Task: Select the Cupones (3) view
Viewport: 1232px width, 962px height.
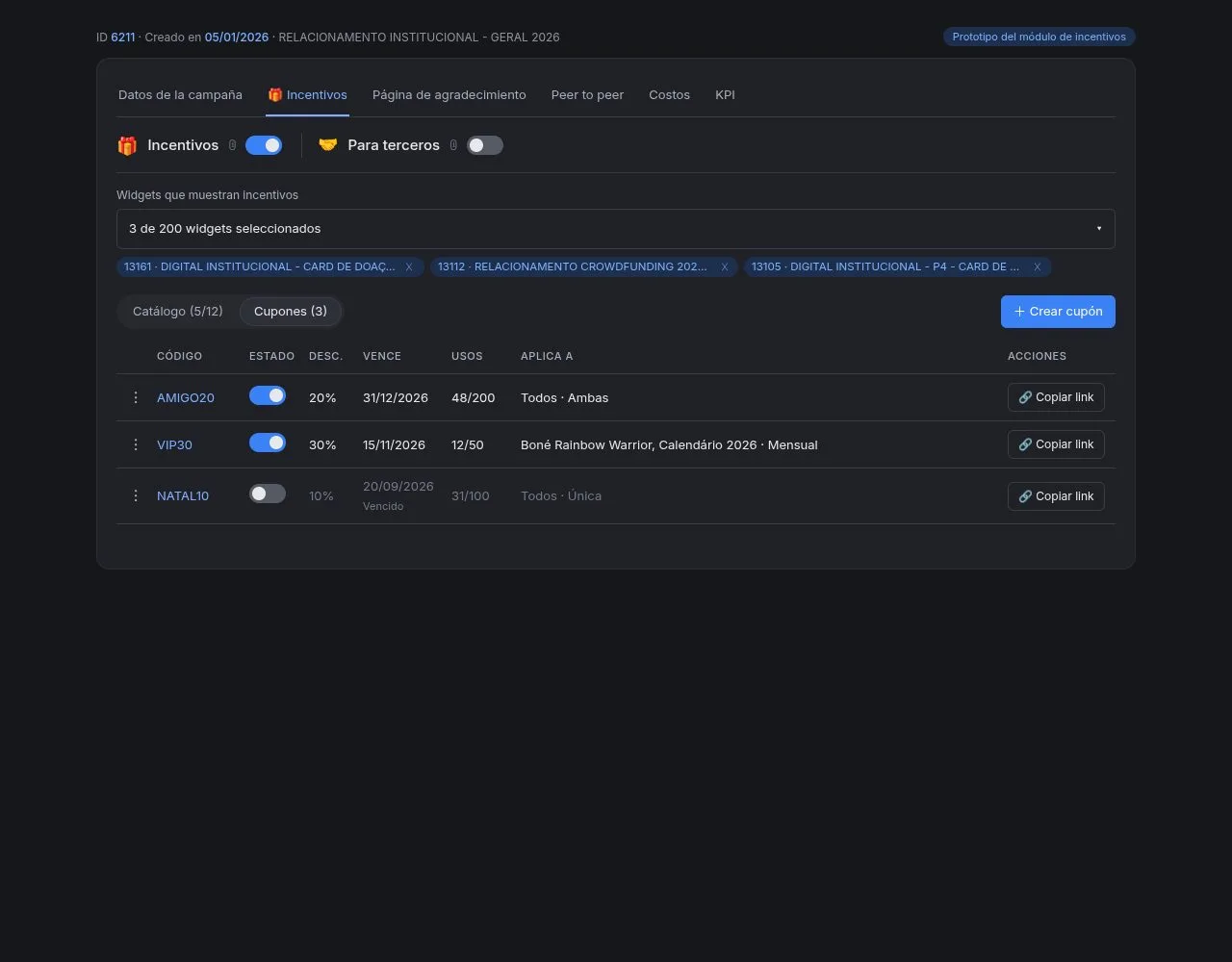Action: point(291,312)
